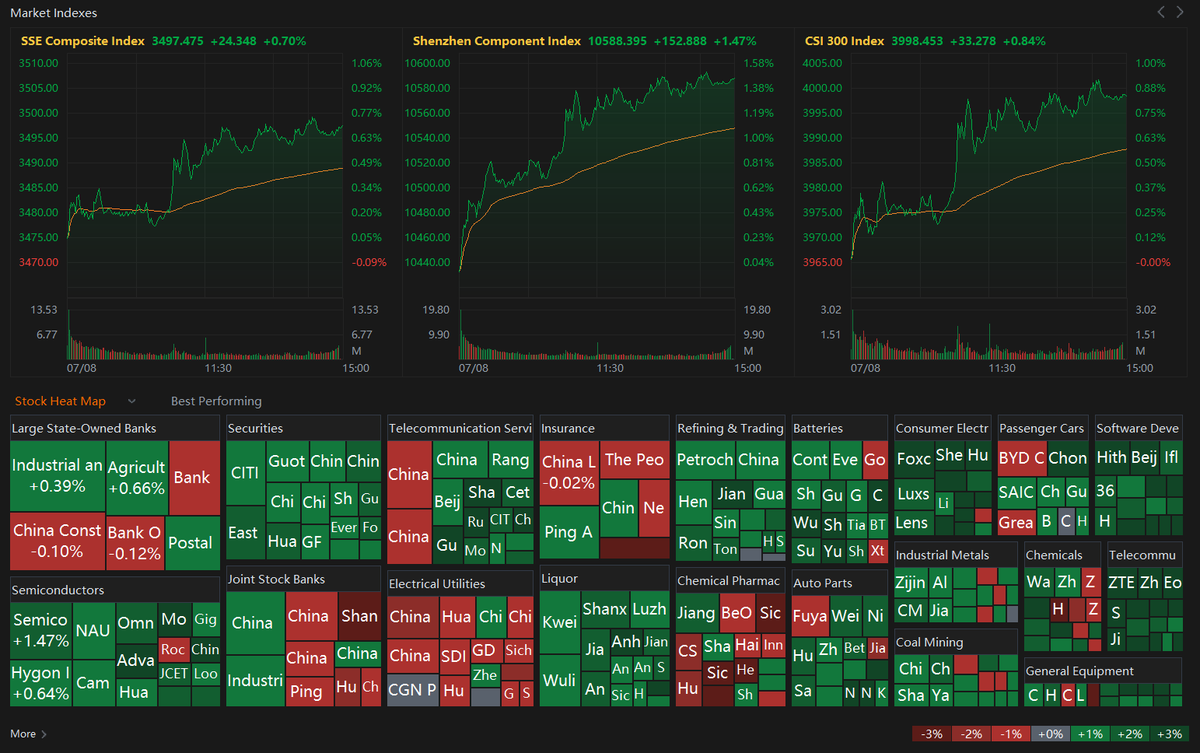This screenshot has width=1200, height=753.
Task: Go to previous market indexes page arrow
Action: (1161, 12)
